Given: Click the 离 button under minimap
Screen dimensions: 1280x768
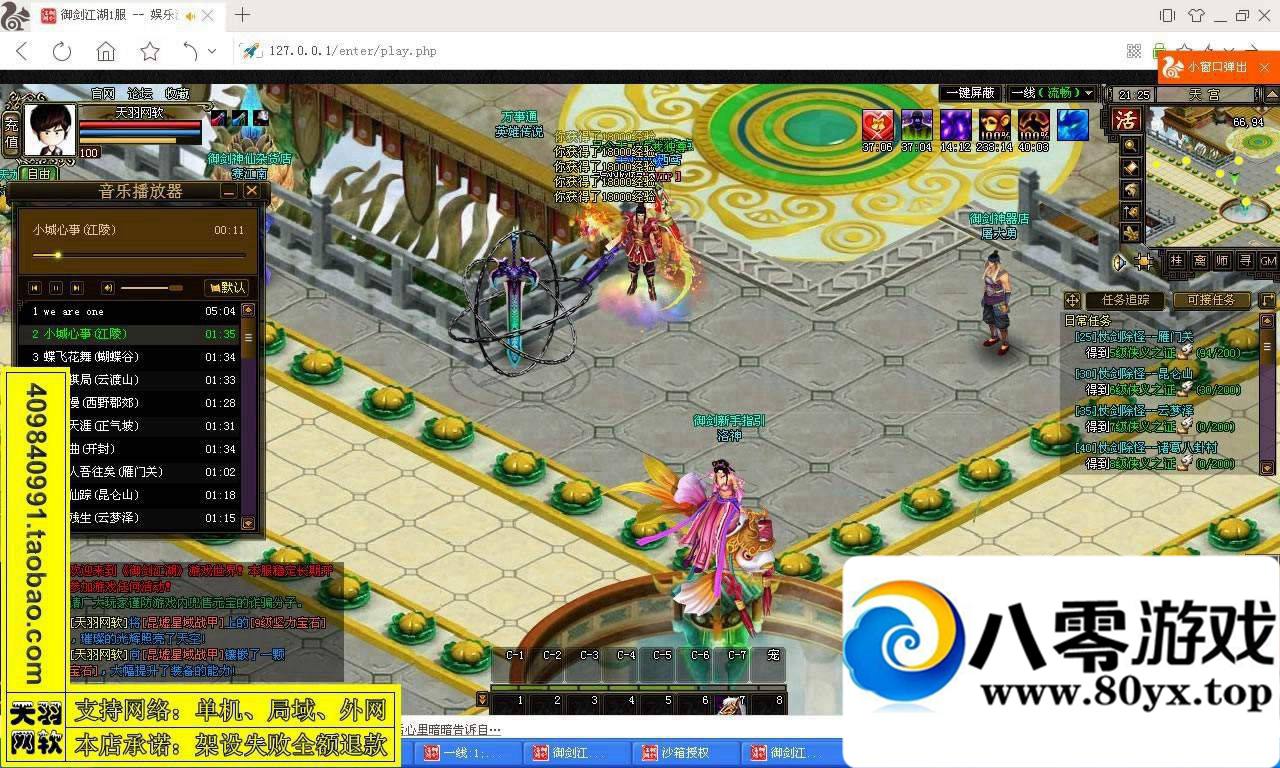Looking at the screenshot, I should coord(1199,261).
